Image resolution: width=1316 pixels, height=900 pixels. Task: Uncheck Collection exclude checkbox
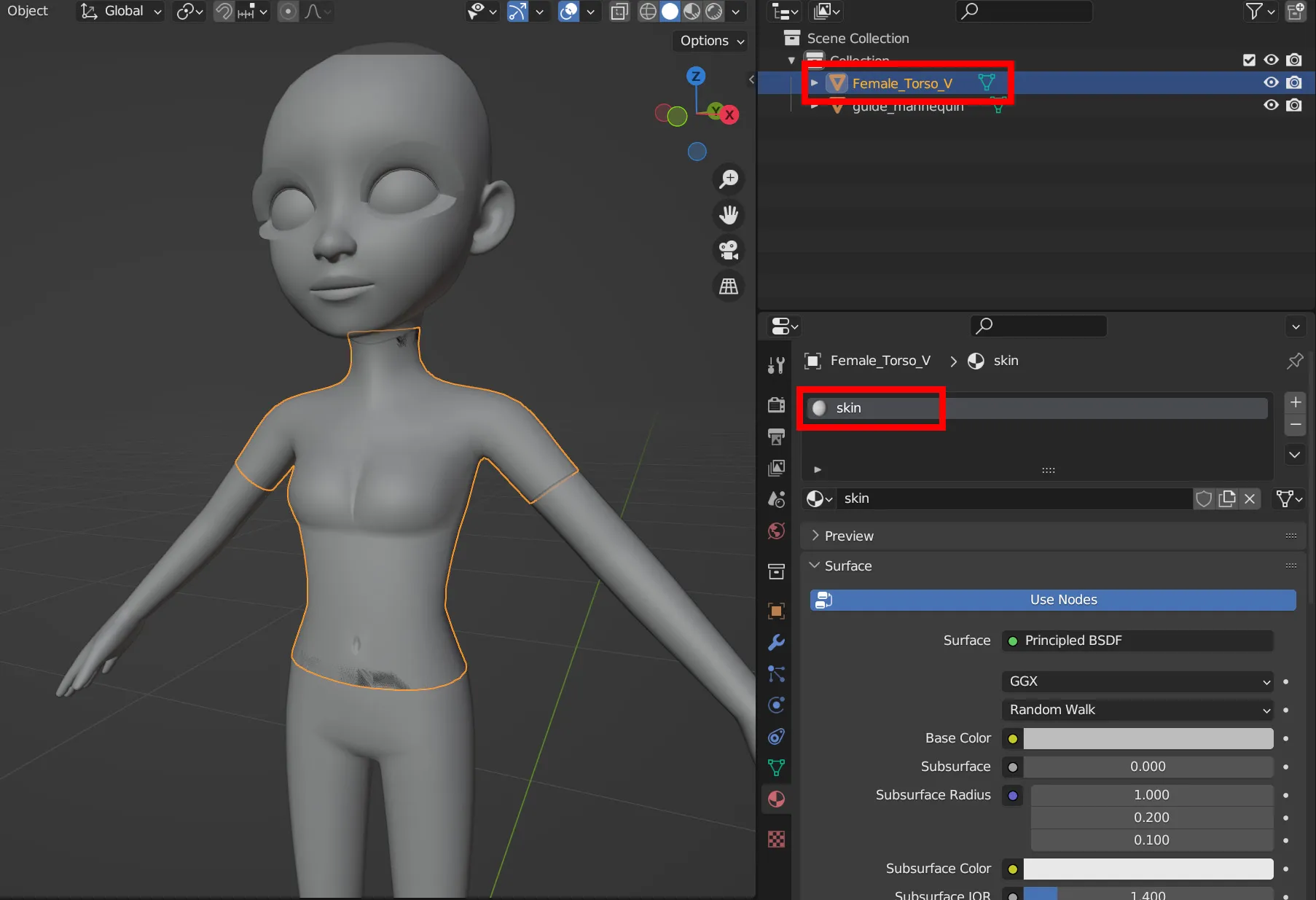click(1249, 60)
